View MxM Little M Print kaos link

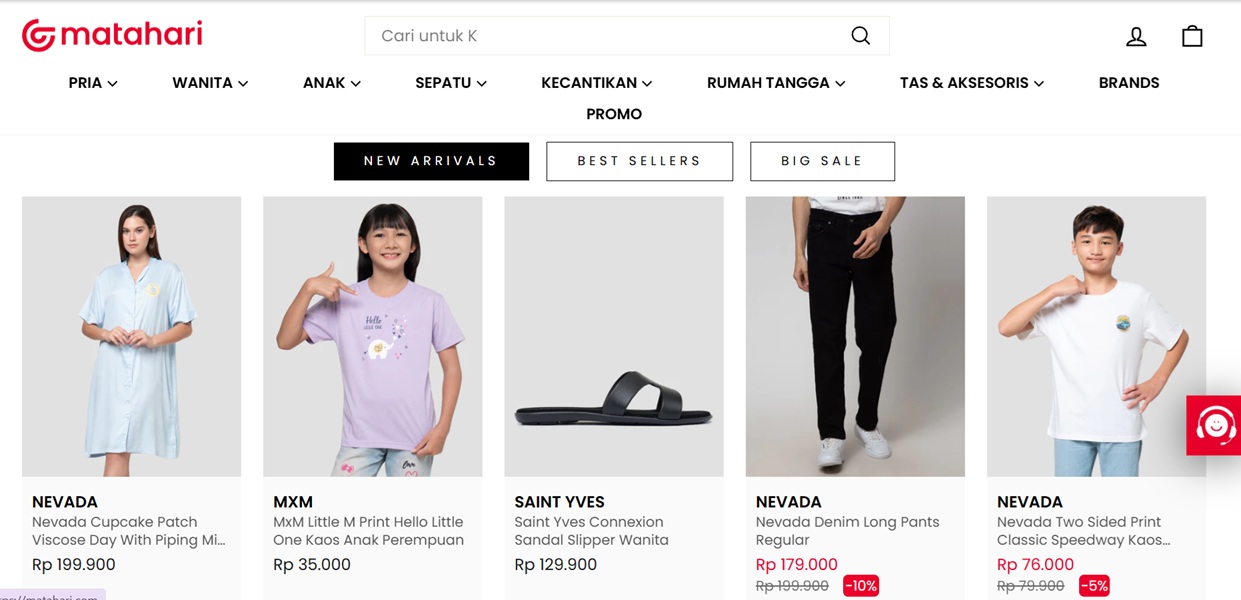(x=368, y=531)
